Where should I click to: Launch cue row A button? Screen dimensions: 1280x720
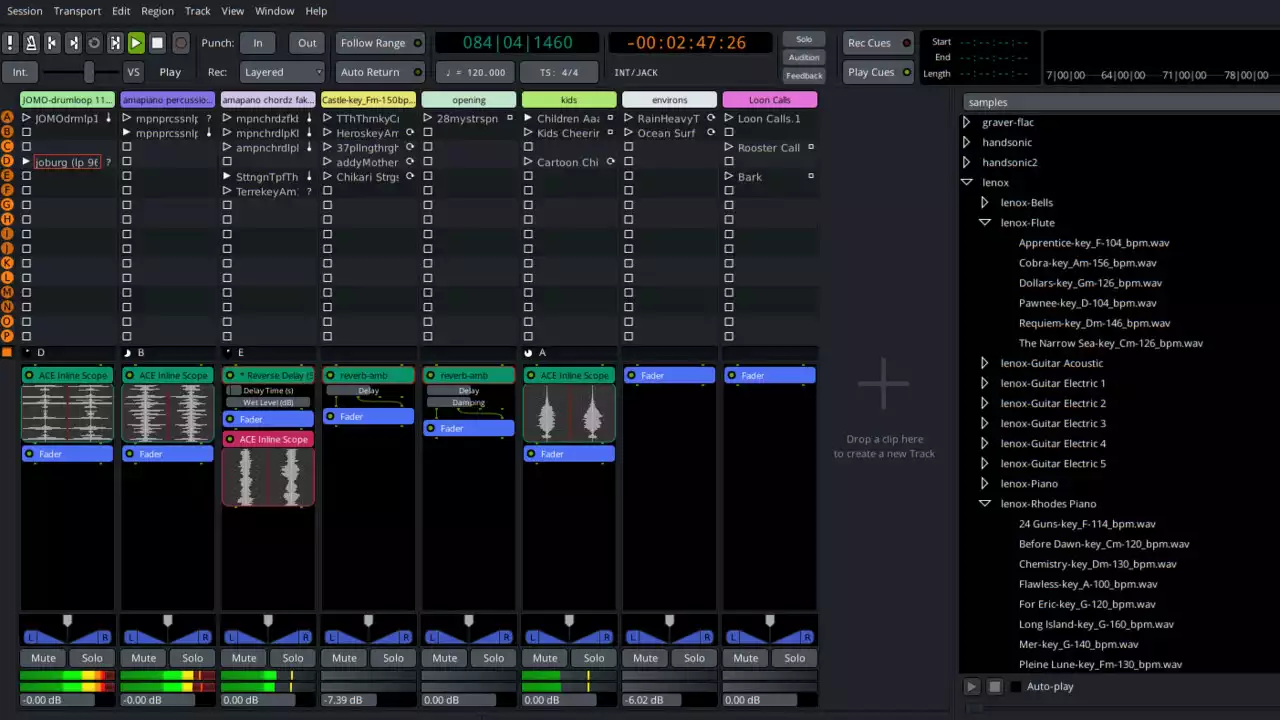pyautogui.click(x=8, y=118)
